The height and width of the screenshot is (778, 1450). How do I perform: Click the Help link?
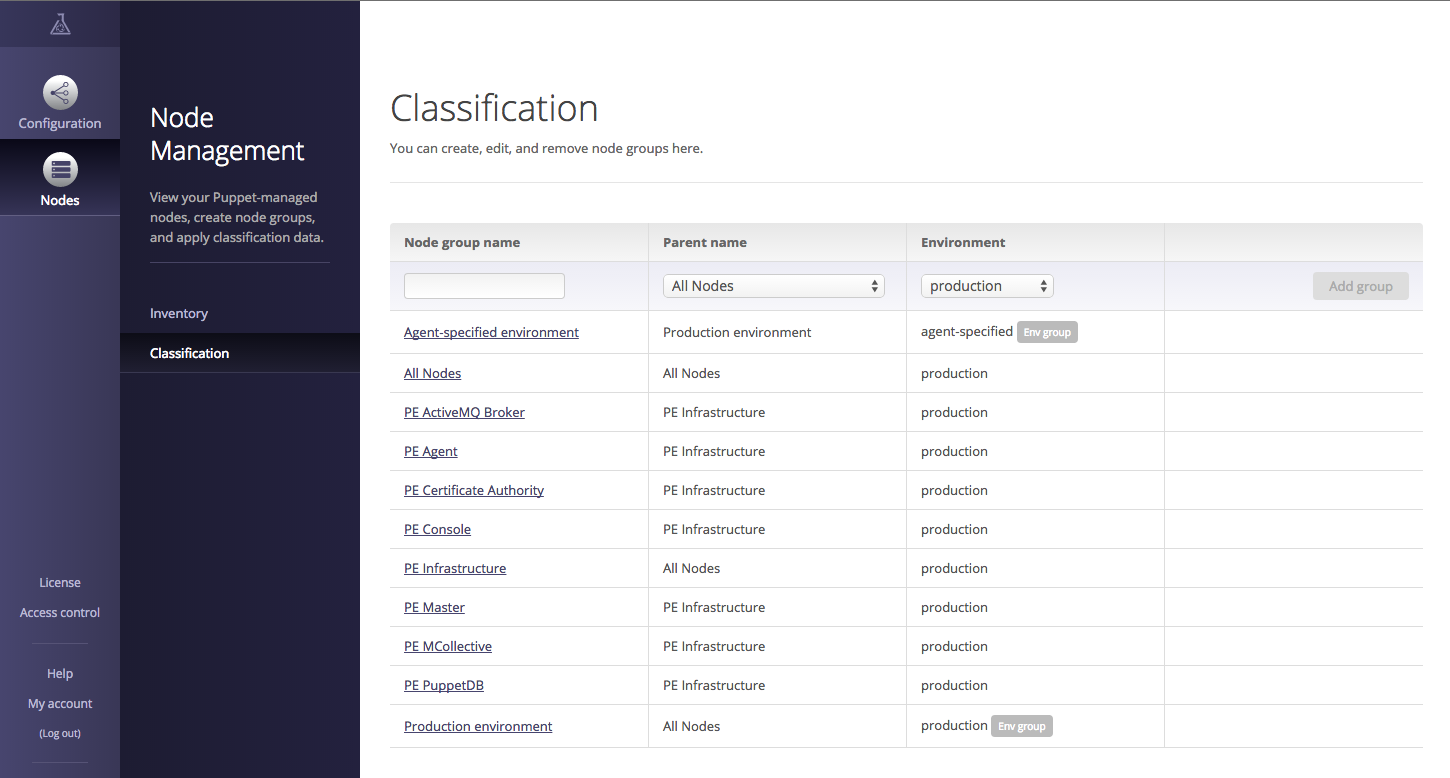click(x=60, y=673)
